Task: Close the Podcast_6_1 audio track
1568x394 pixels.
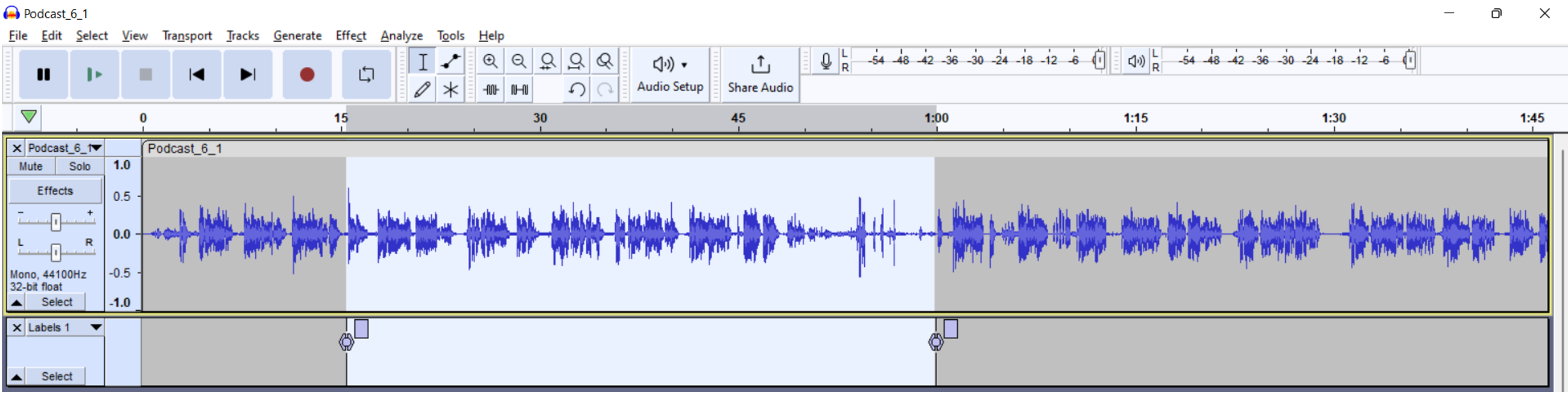Action: pos(17,148)
